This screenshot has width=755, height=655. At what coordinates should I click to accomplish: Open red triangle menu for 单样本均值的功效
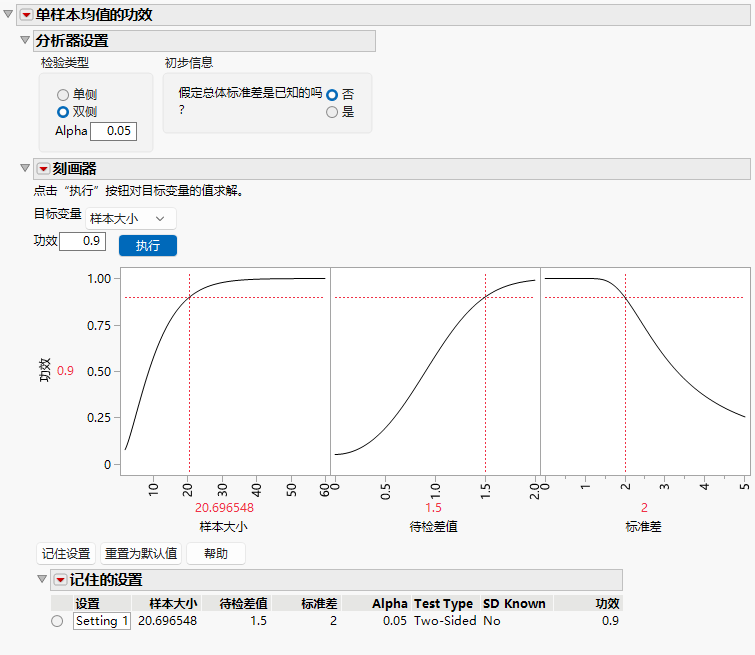[26, 15]
